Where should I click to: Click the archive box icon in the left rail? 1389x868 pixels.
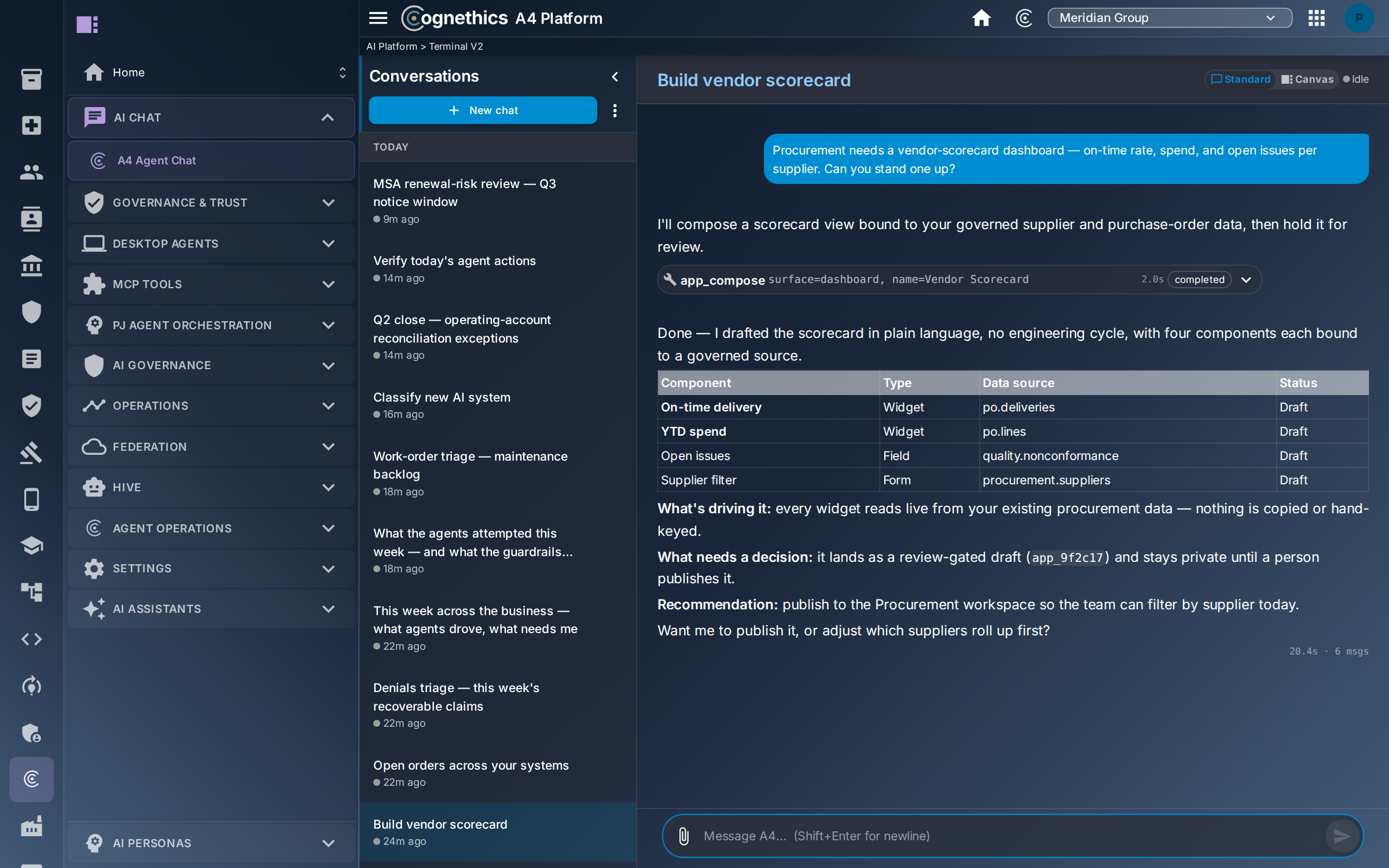[x=31, y=79]
